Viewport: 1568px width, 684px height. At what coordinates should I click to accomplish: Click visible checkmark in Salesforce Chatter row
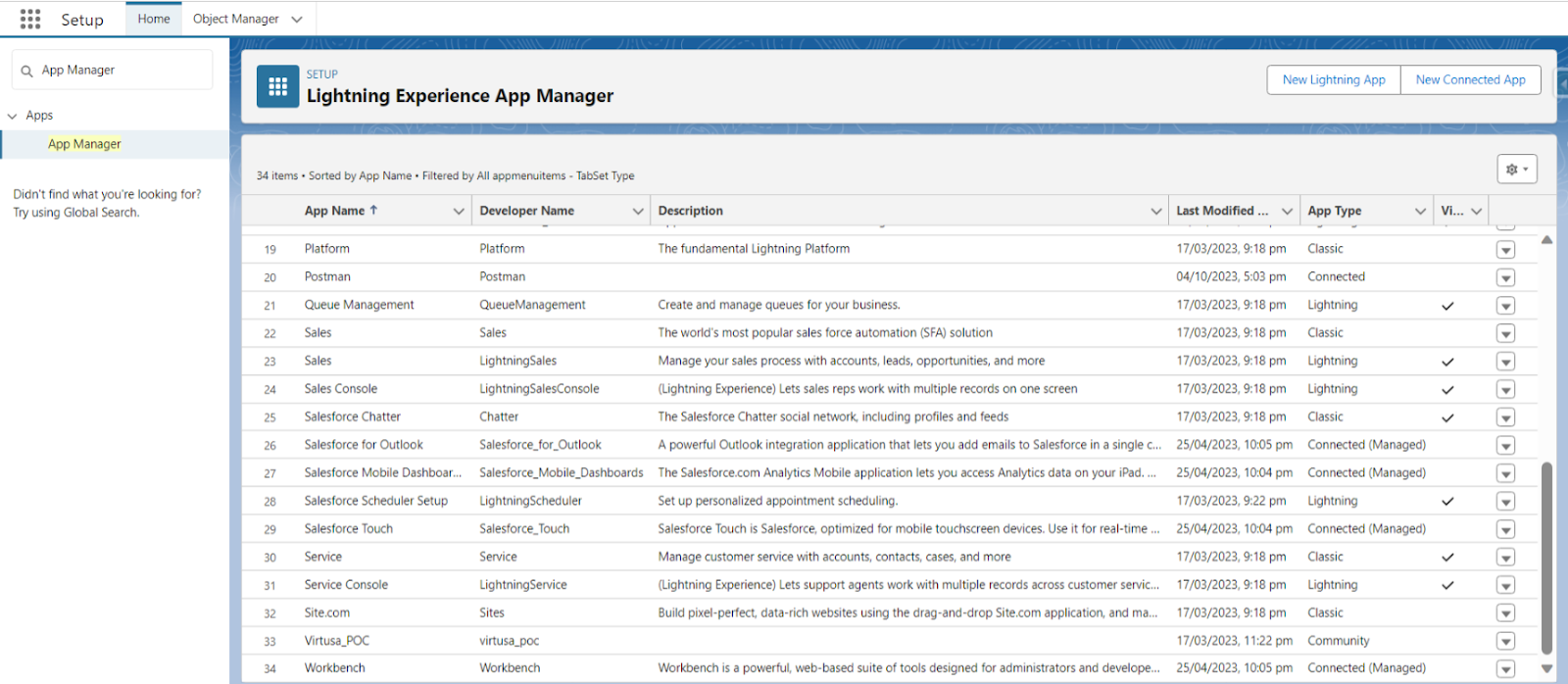coord(1447,417)
